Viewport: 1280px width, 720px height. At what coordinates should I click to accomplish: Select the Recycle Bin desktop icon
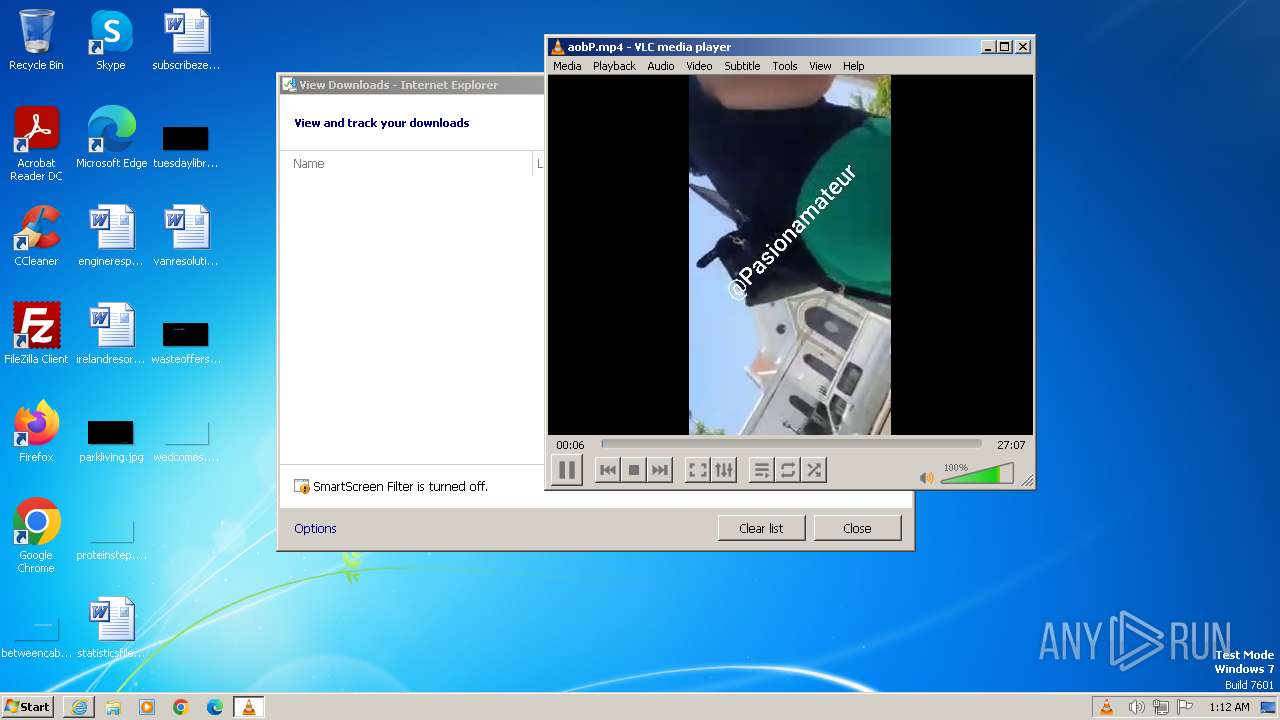click(36, 41)
